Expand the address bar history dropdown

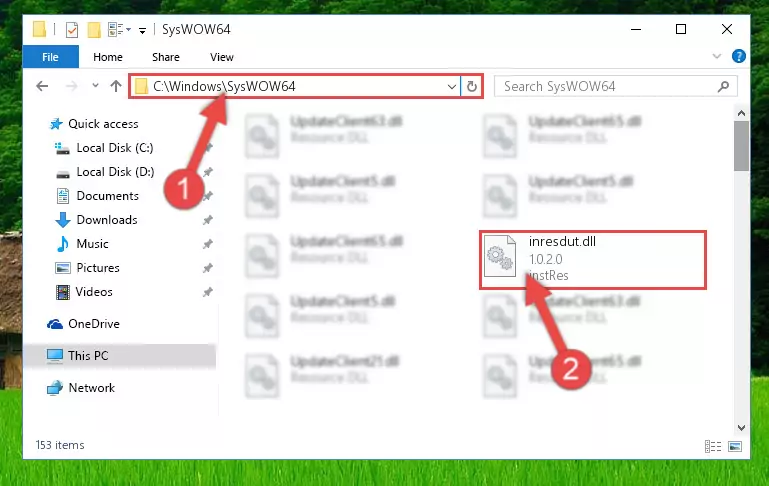tap(452, 87)
